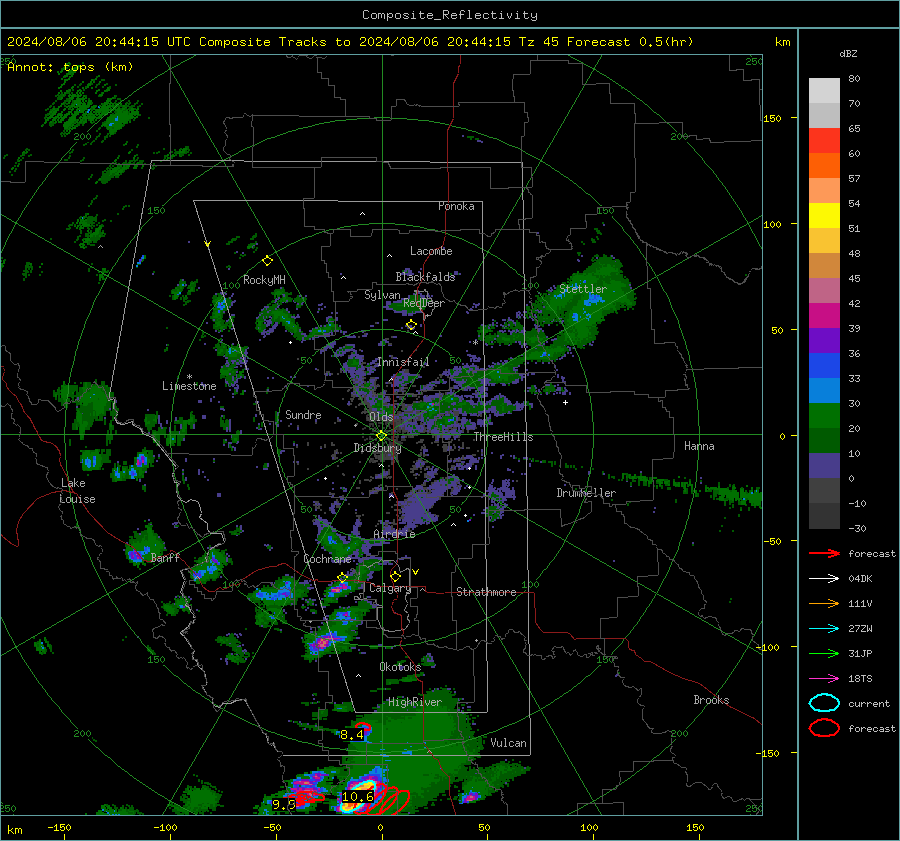Click the Innisfail city label

[x=403, y=362]
